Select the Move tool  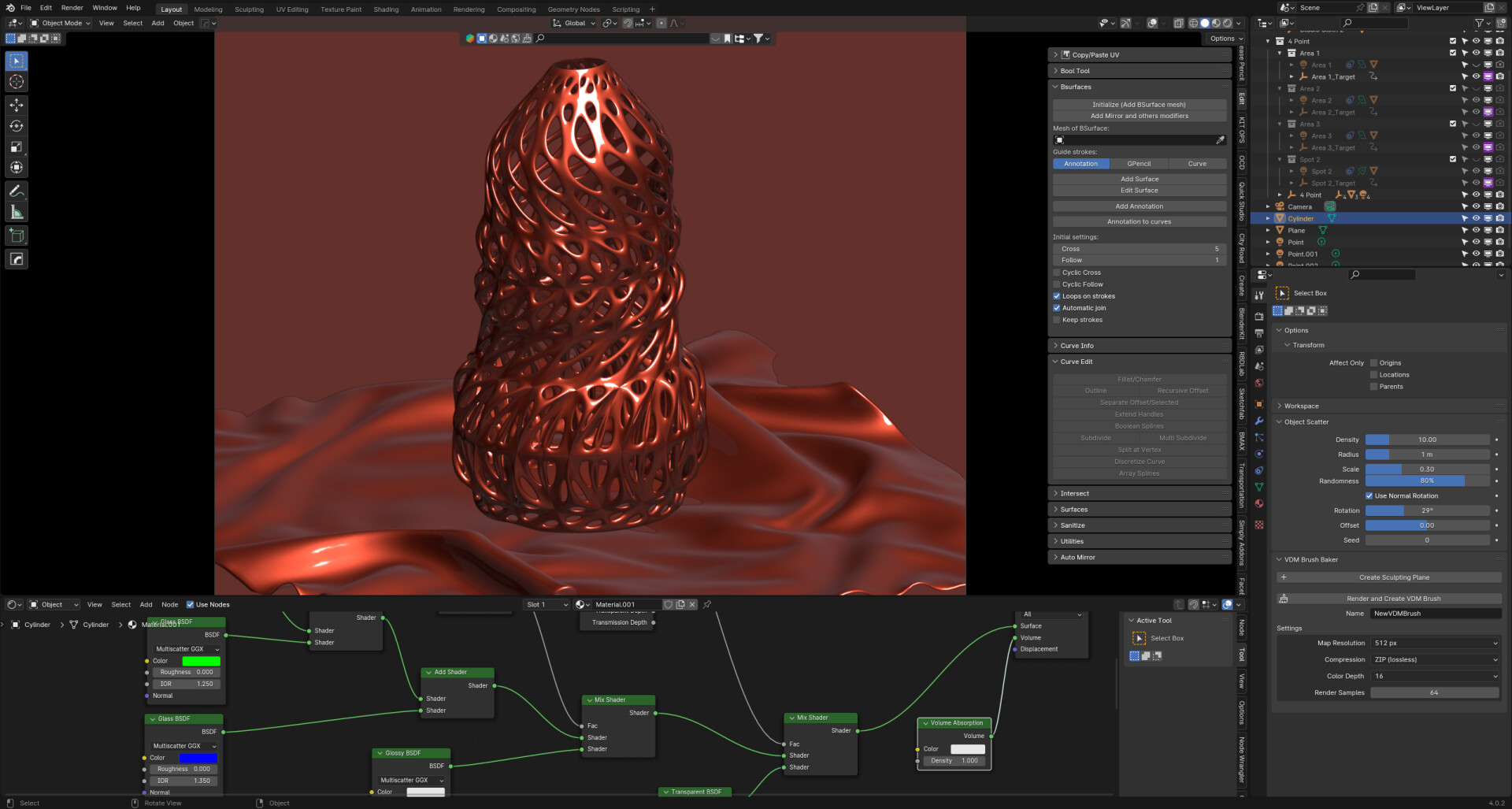point(17,105)
